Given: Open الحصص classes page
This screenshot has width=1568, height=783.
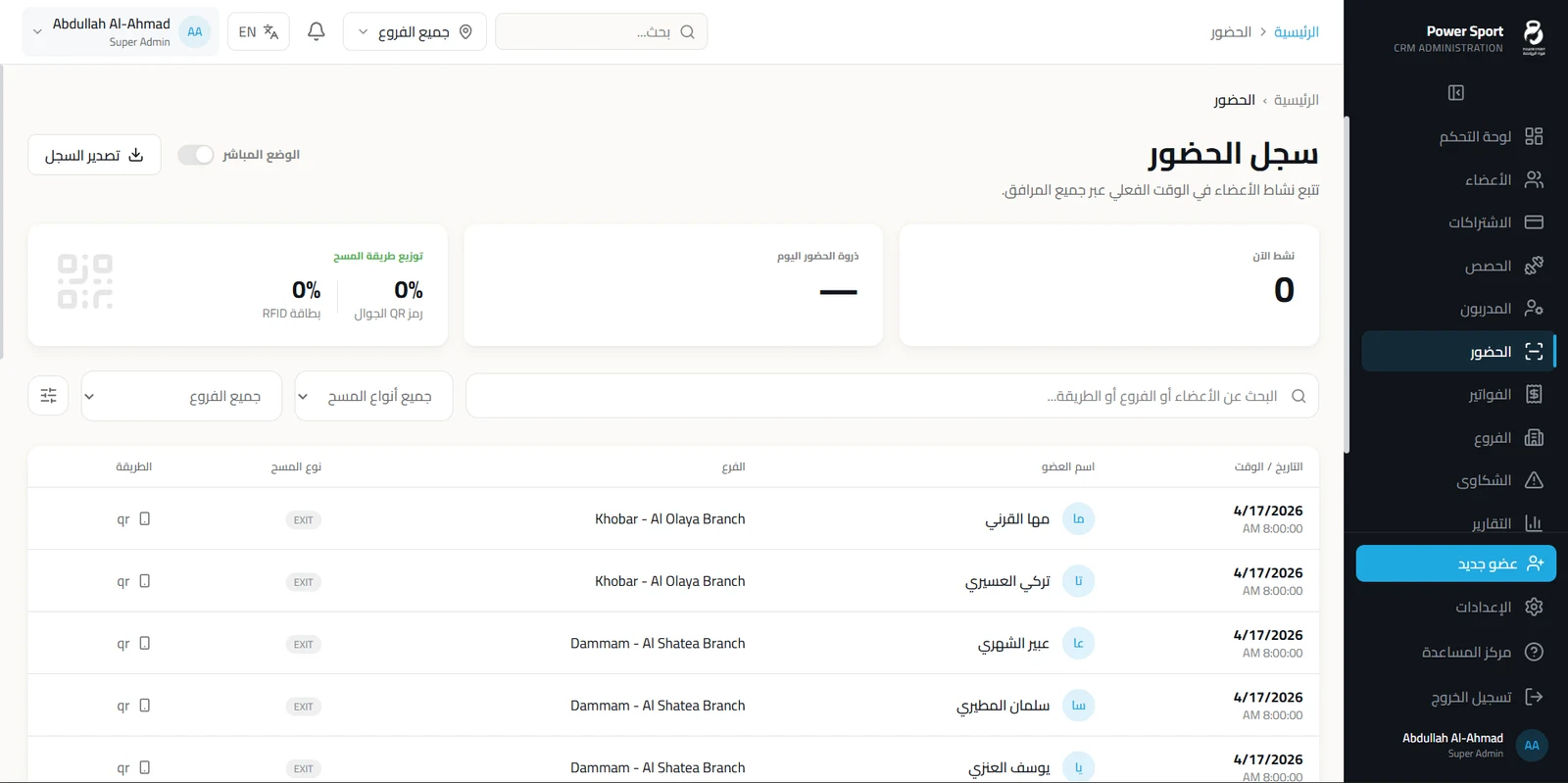Looking at the screenshot, I should click(1458, 266).
